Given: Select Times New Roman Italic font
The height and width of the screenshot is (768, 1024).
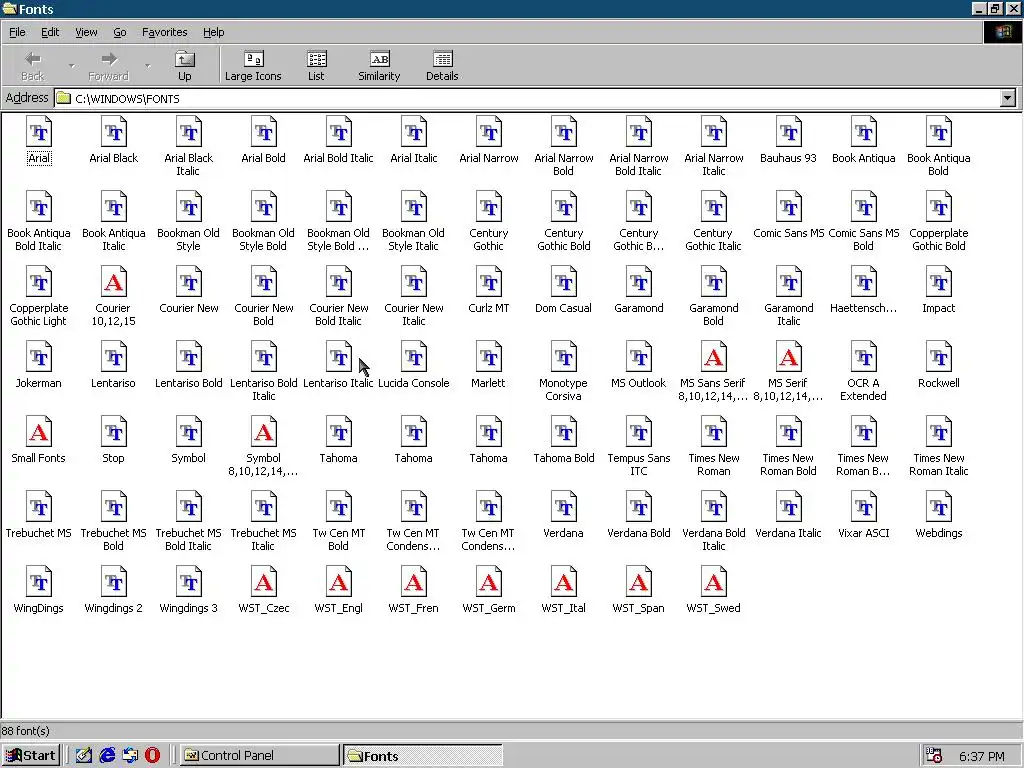Looking at the screenshot, I should click(x=938, y=433).
